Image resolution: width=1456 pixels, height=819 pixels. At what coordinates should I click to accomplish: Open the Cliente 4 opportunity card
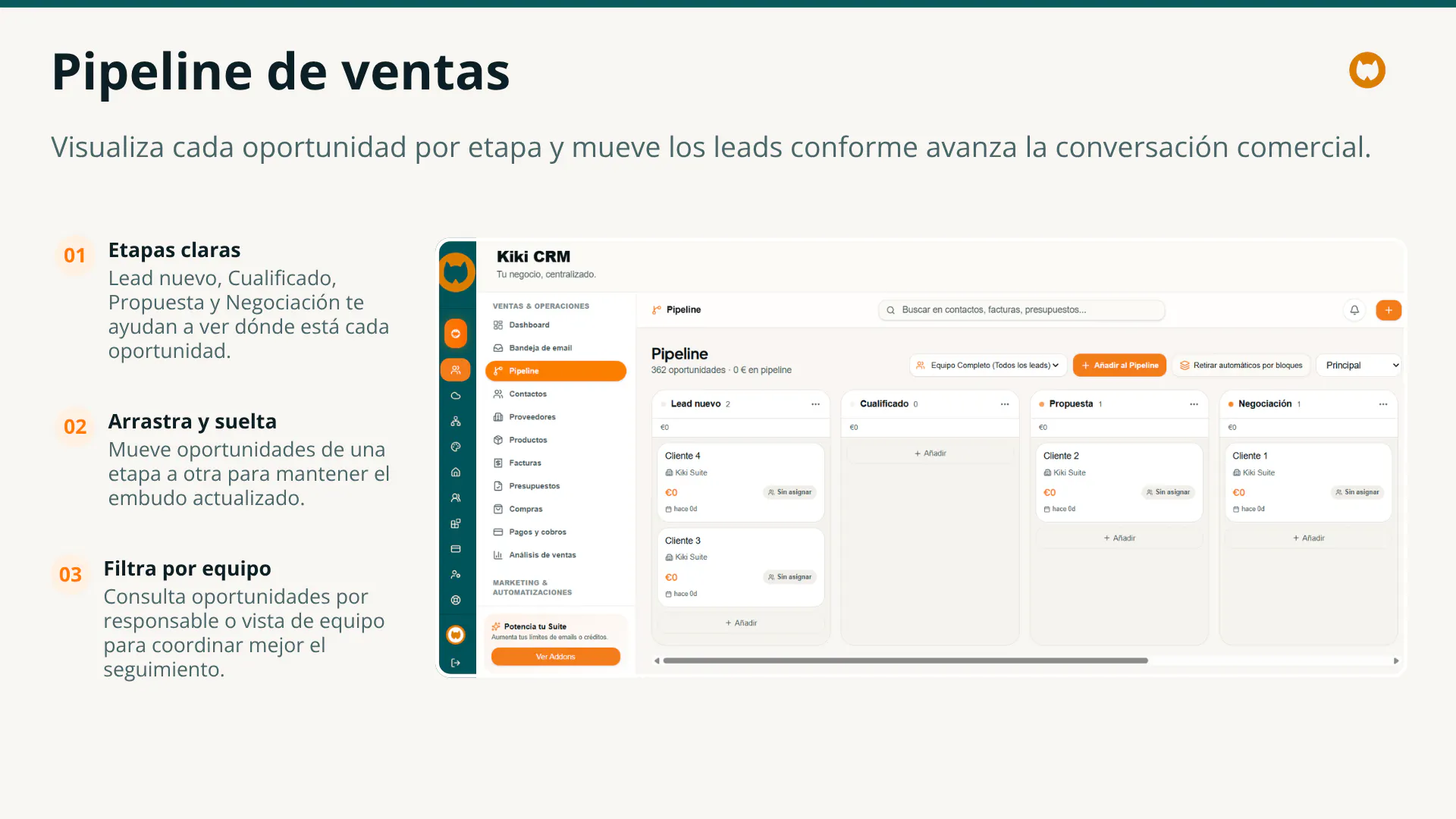coord(741,482)
